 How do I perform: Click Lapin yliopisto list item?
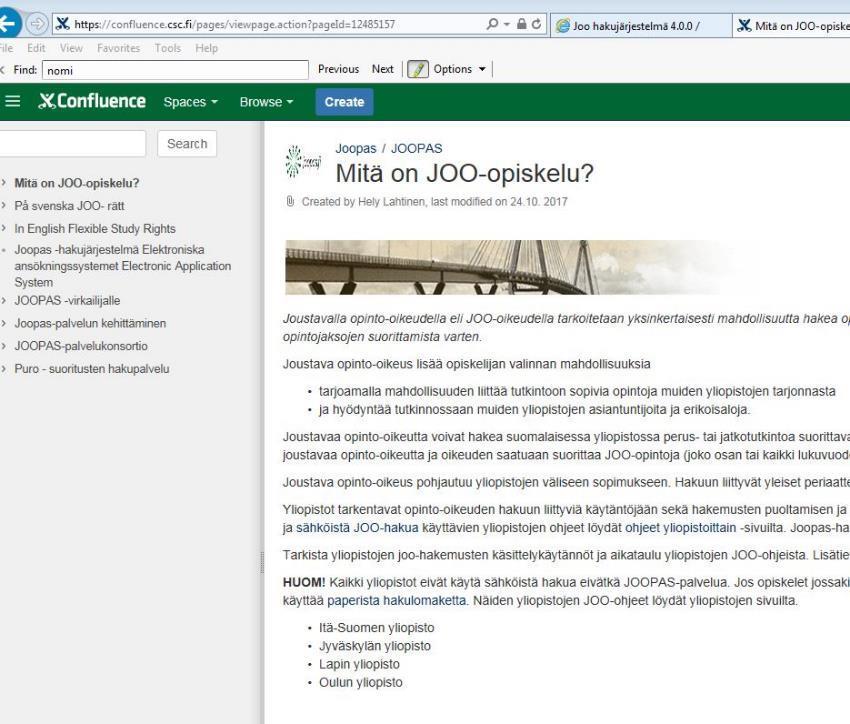tap(359, 664)
